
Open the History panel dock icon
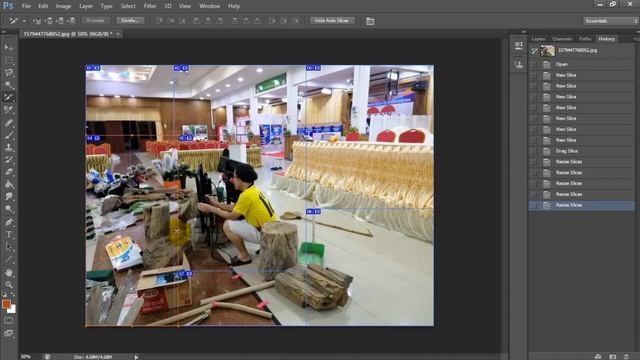pyautogui.click(x=519, y=46)
